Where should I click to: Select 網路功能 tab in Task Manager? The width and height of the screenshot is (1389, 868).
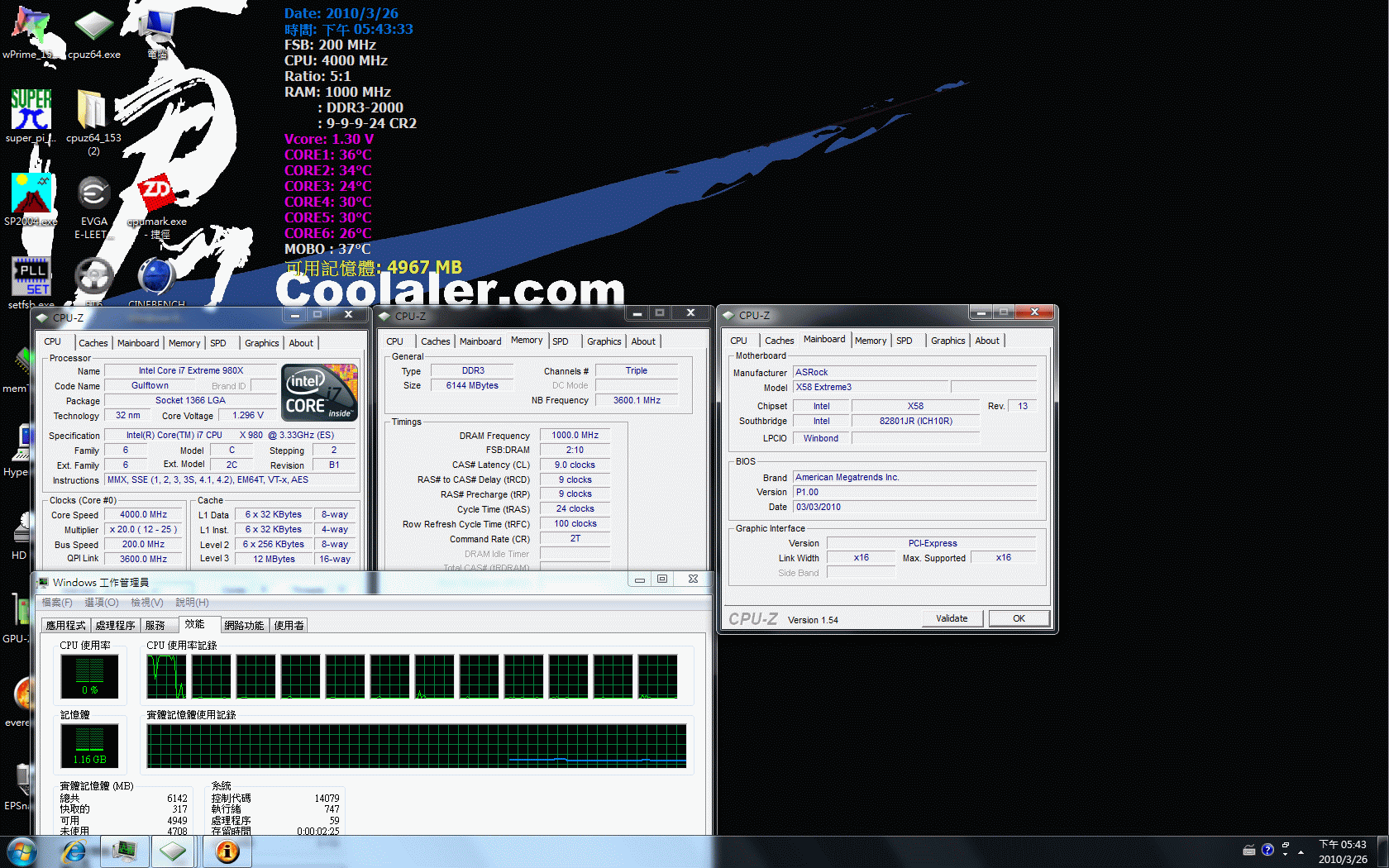[244, 626]
